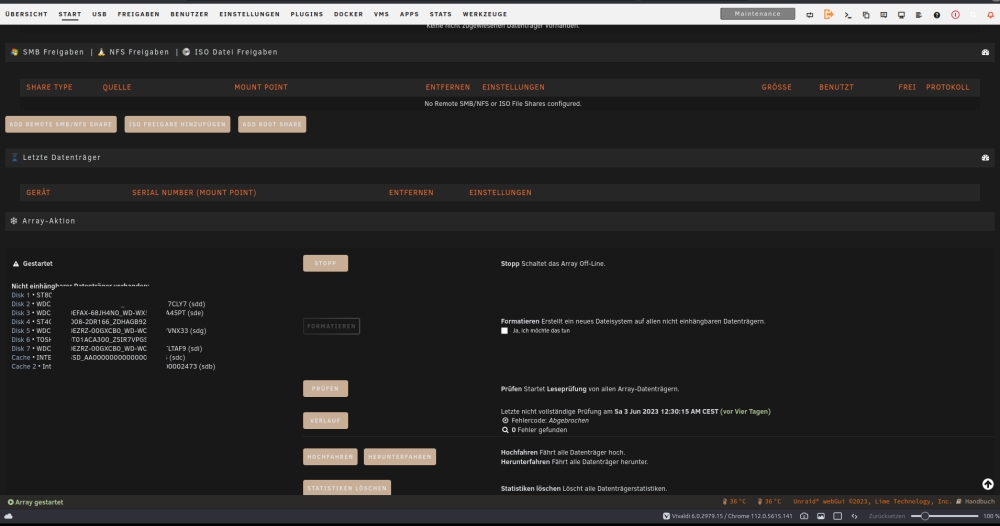The image size is (1000, 526).
Task: Click the help question mark icon
Action: click(937, 15)
